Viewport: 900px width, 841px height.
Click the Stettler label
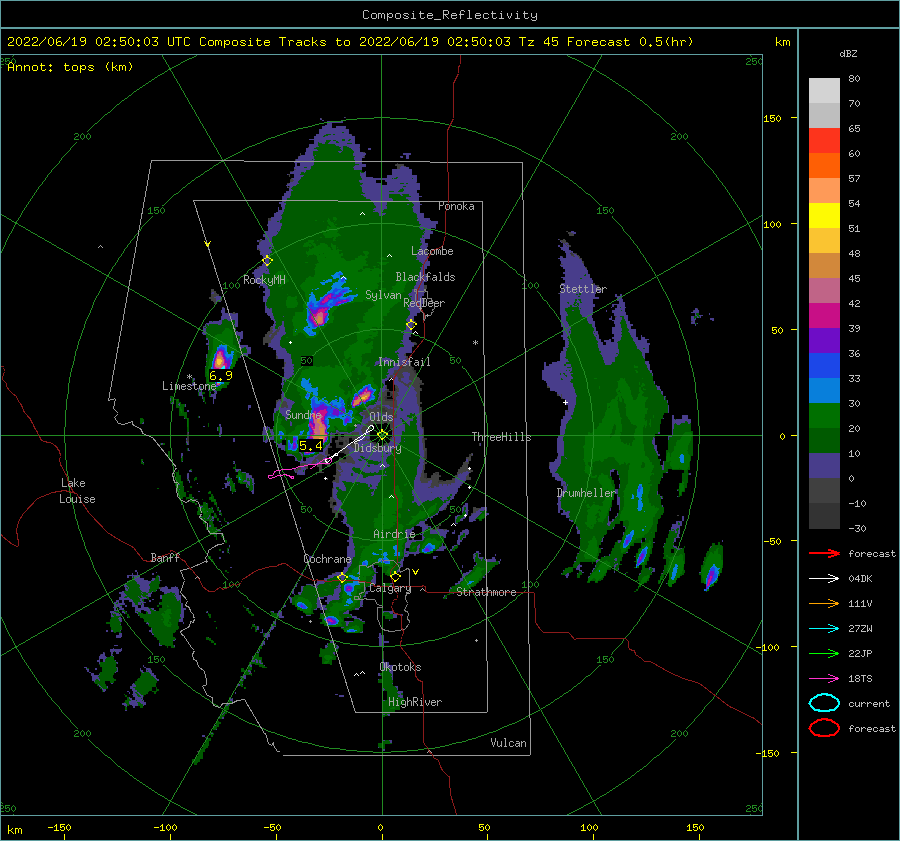pyautogui.click(x=583, y=289)
